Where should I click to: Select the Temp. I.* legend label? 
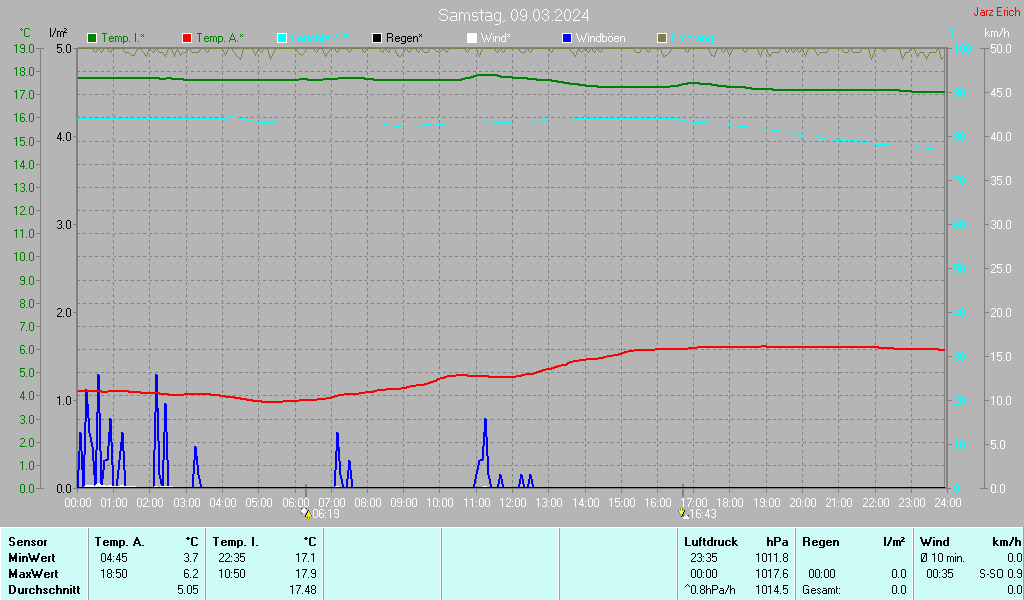(x=123, y=38)
